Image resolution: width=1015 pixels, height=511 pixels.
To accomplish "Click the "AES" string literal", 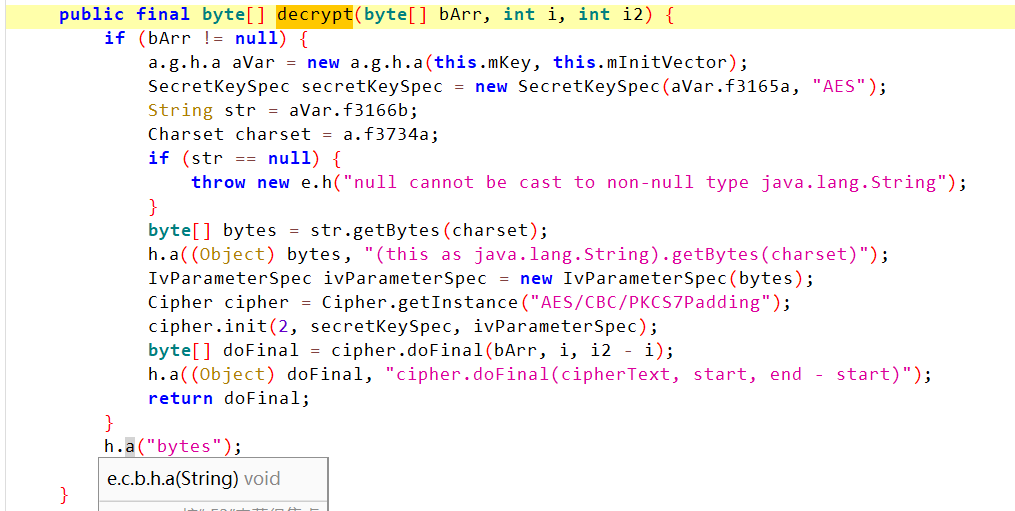I will coord(838,86).
